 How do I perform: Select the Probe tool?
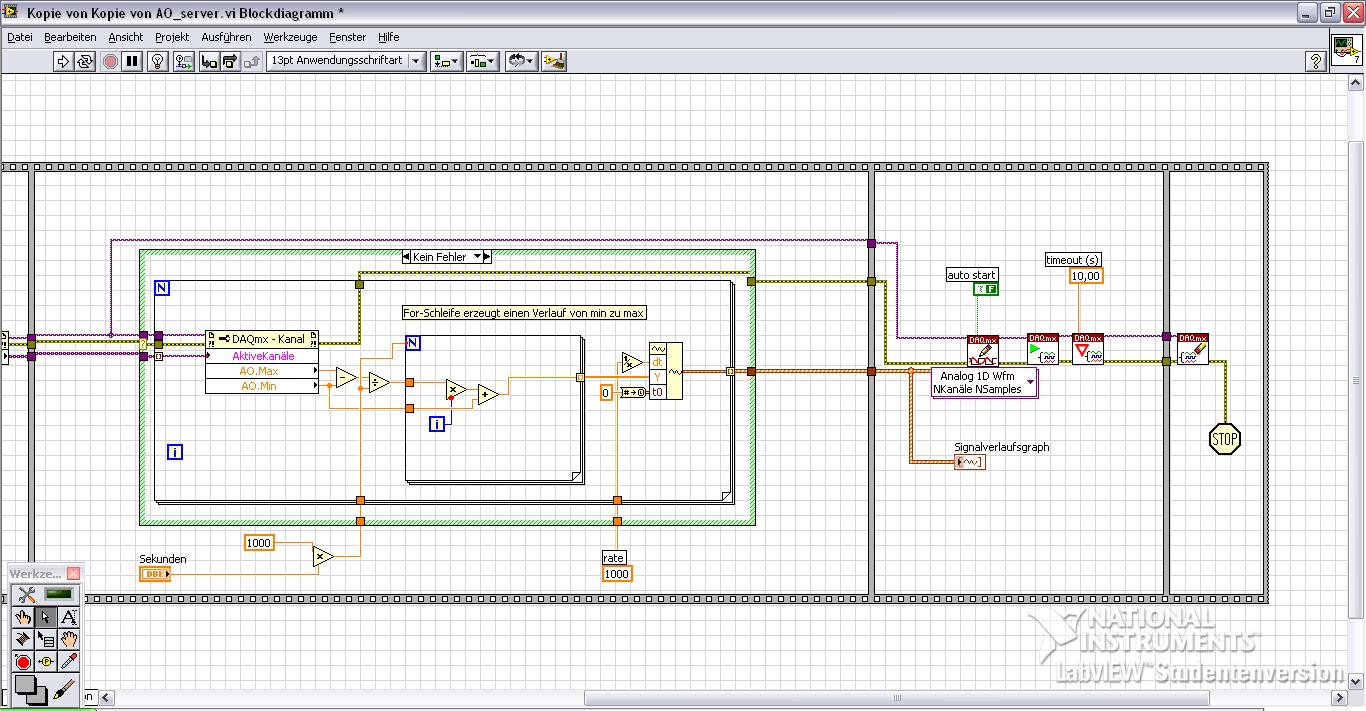[46, 661]
